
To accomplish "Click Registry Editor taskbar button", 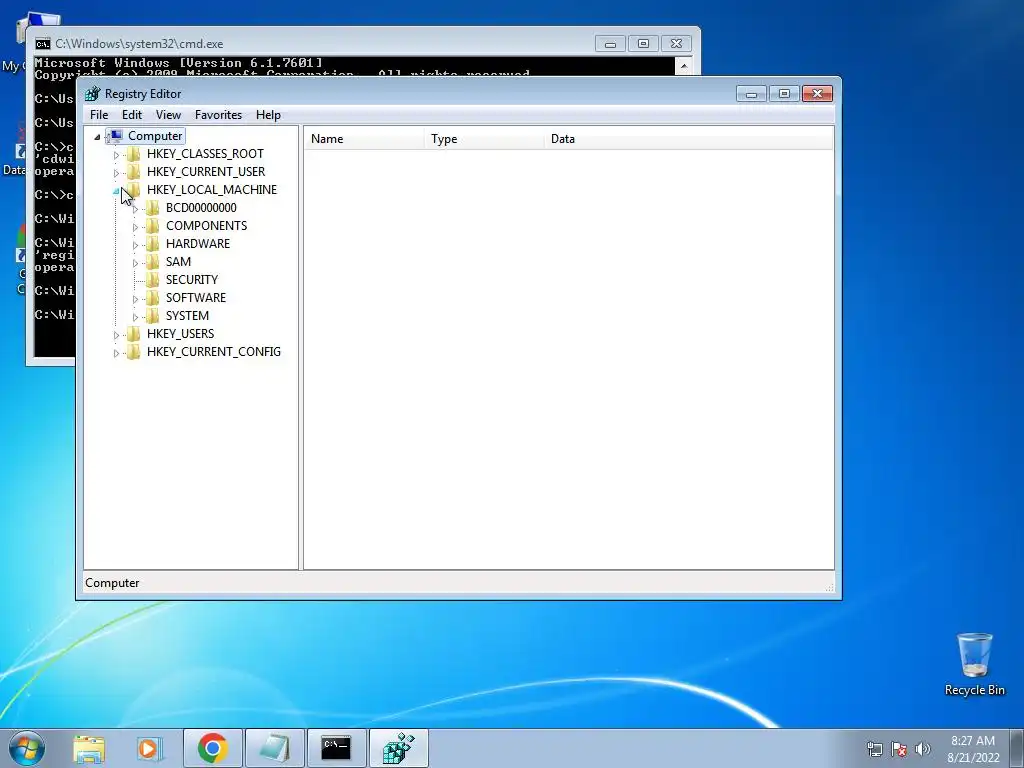I will coord(399,748).
